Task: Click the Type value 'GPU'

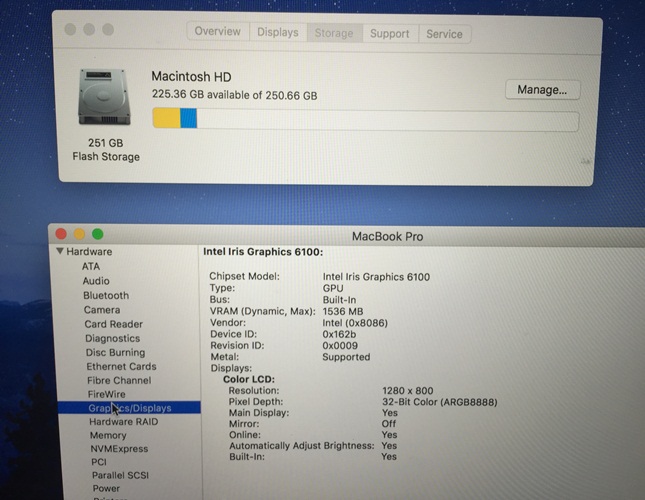Action: click(x=333, y=288)
